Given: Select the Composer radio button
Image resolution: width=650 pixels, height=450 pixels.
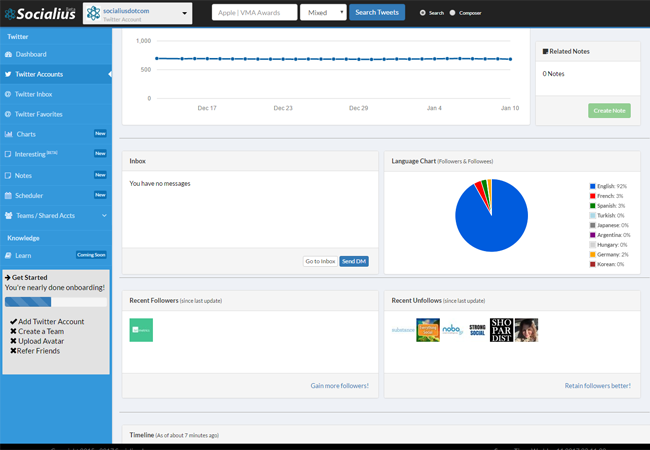Looking at the screenshot, I should [x=452, y=13].
